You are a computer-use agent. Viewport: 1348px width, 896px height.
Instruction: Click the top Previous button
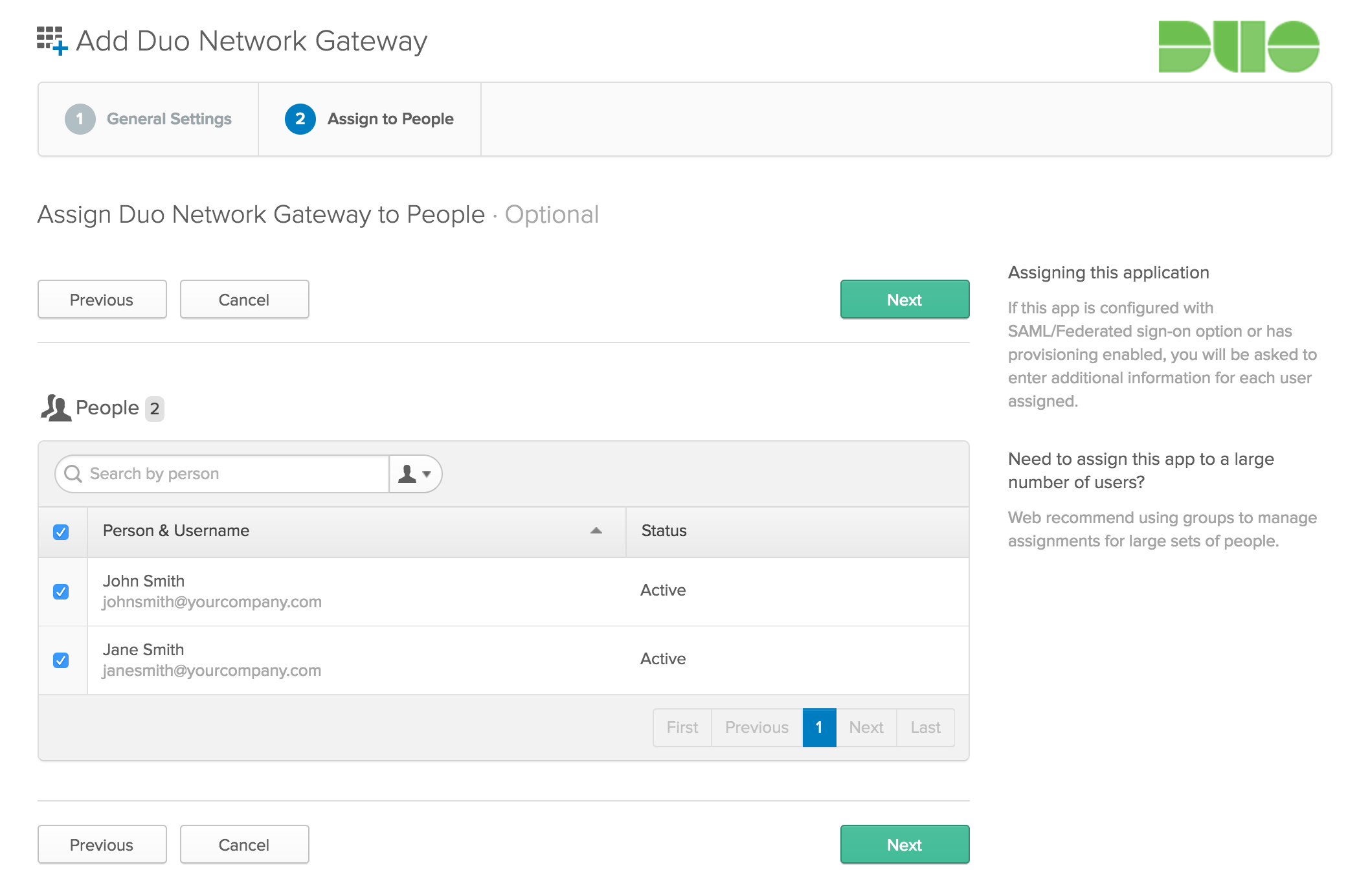tap(102, 299)
